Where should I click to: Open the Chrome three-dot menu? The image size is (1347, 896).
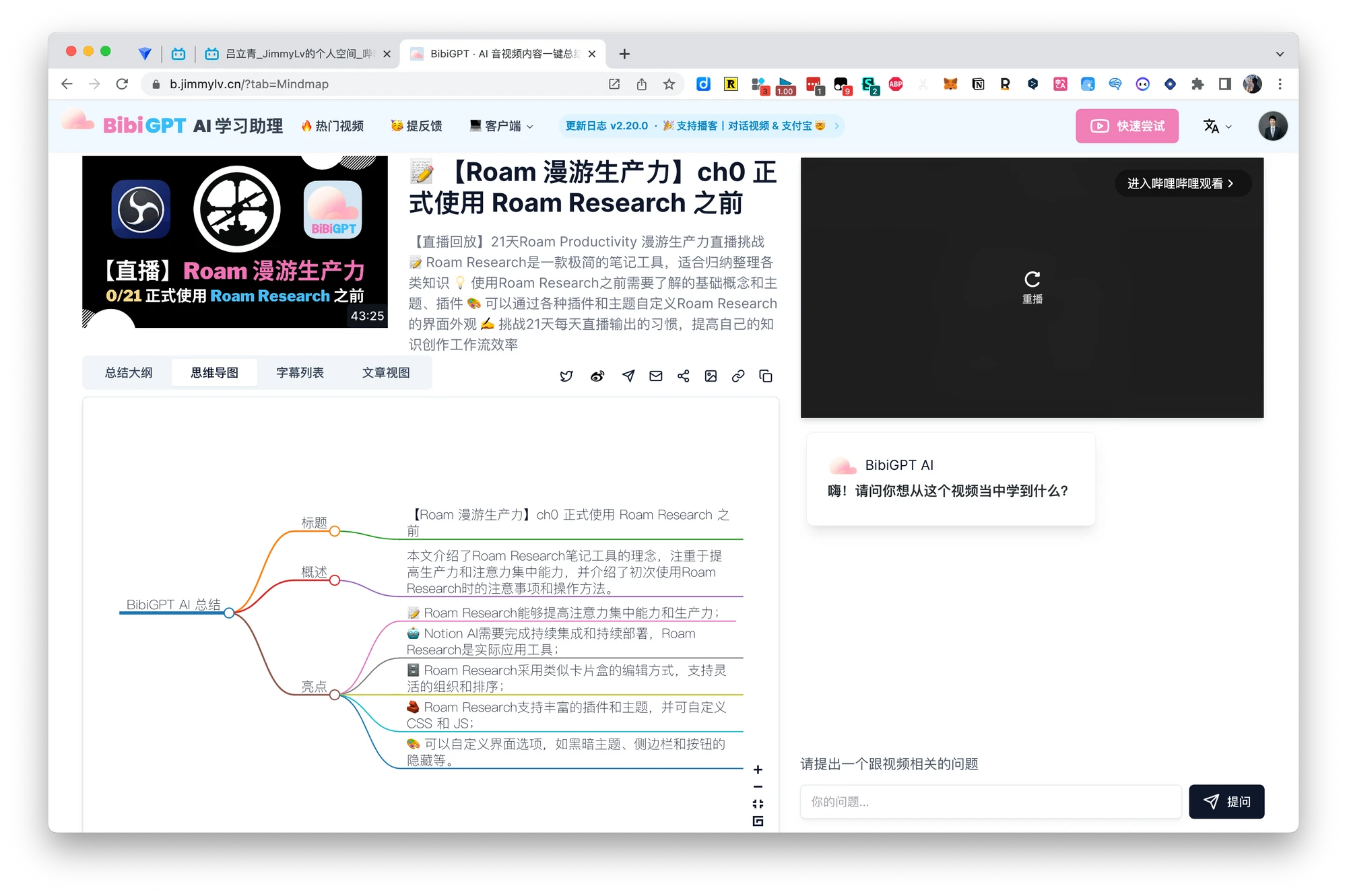1280,84
